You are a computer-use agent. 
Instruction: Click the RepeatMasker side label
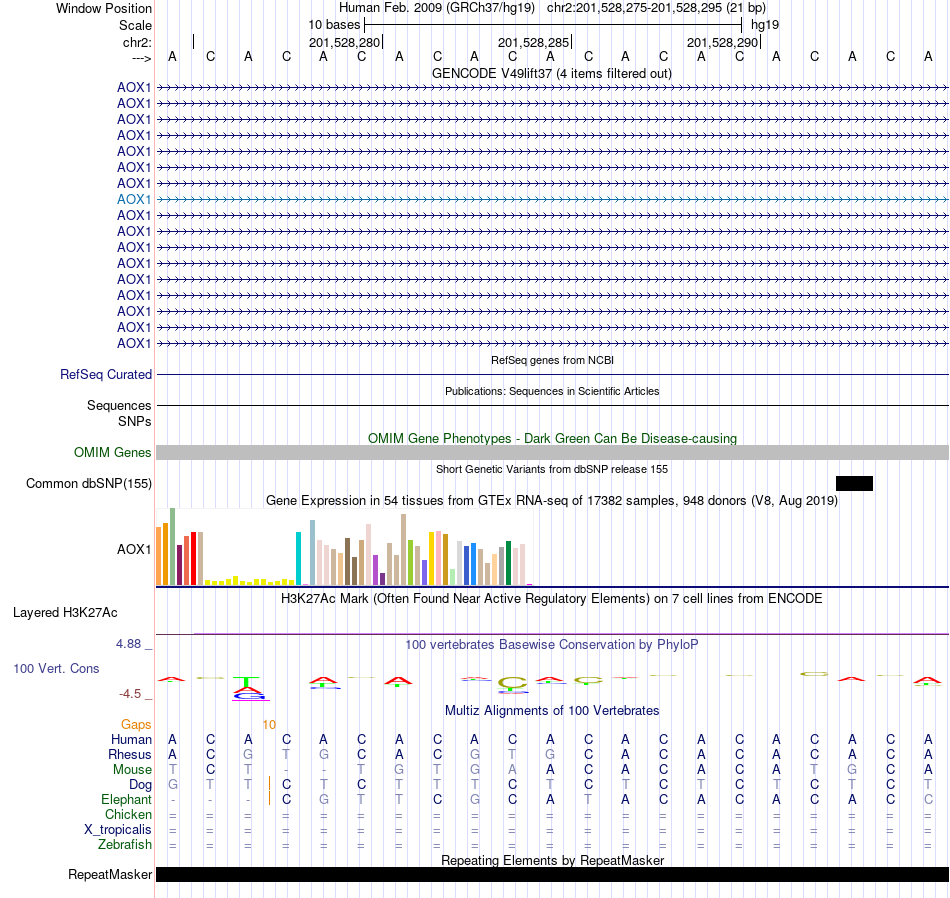(x=110, y=875)
